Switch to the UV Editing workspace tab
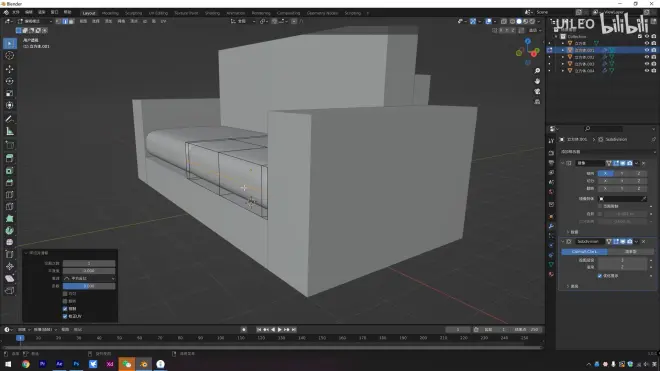This screenshot has width=660, height=371. pos(158,13)
